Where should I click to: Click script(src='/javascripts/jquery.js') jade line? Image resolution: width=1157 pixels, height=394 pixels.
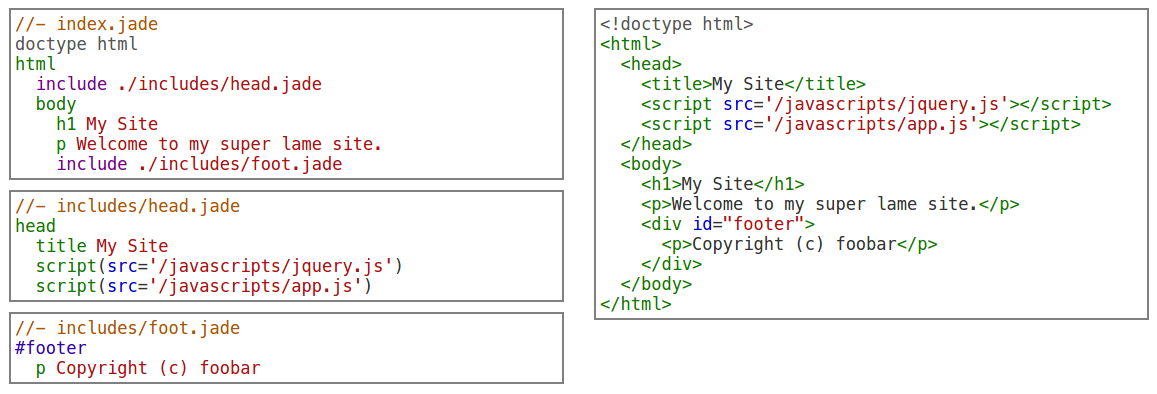pyautogui.click(x=219, y=266)
